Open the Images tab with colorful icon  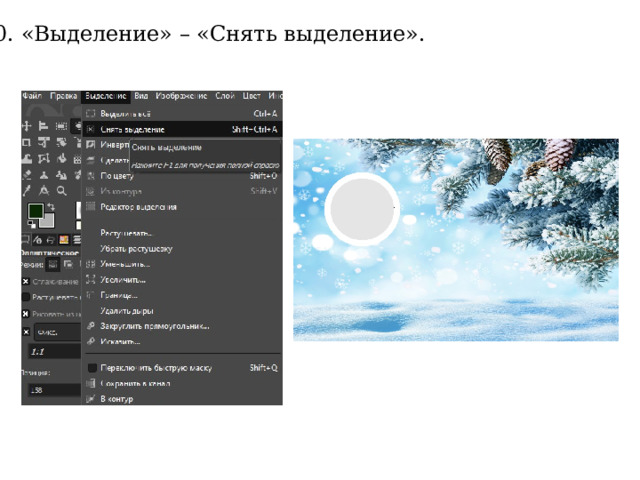tap(64, 240)
